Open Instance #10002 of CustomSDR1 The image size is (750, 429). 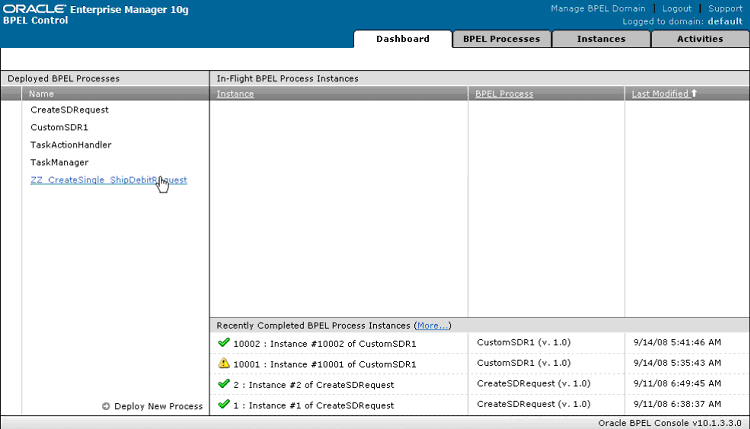pos(325,344)
